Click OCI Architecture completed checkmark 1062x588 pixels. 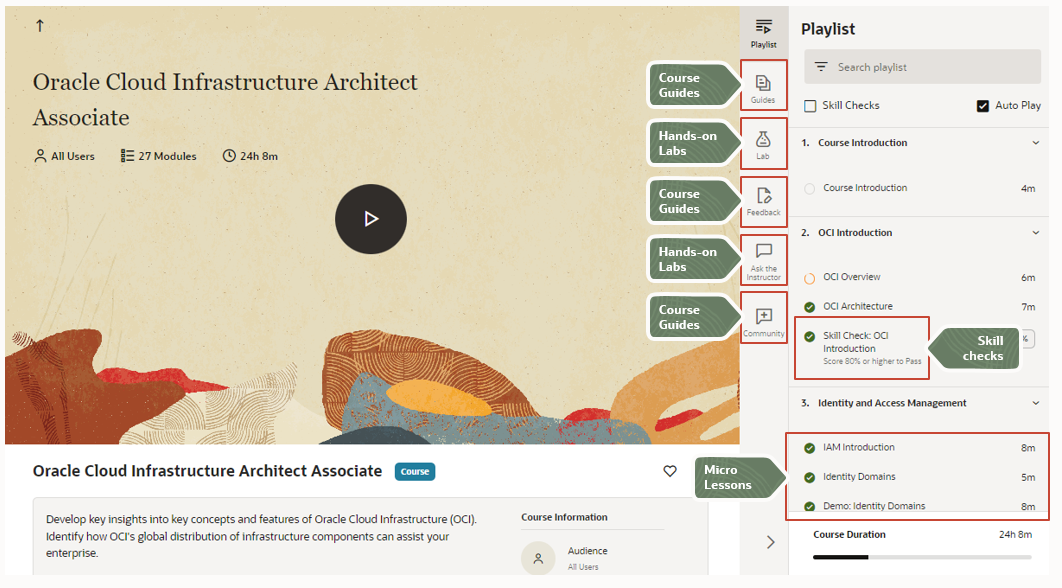click(809, 307)
